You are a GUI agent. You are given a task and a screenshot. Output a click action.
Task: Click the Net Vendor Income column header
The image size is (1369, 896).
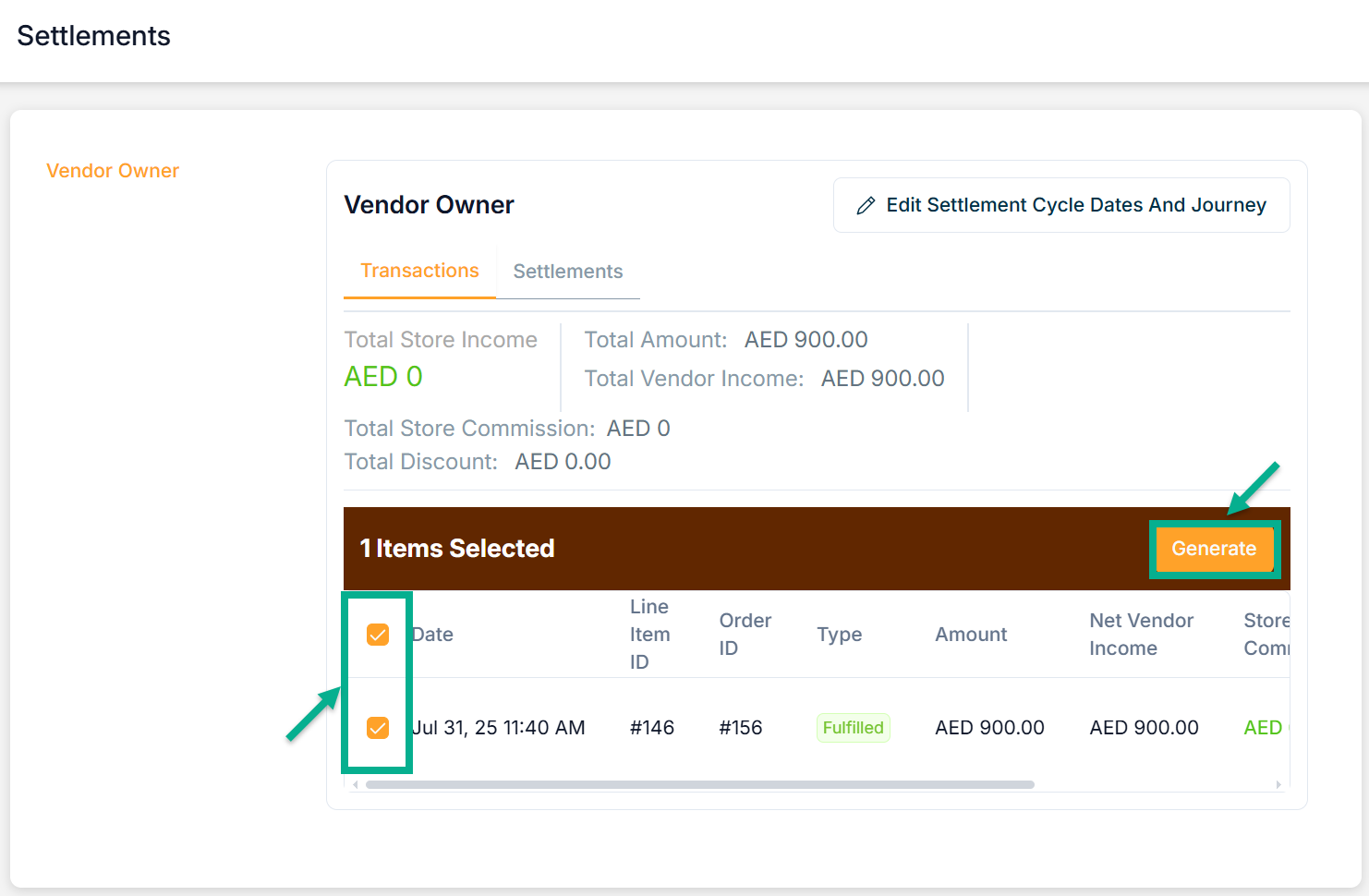1141,635
